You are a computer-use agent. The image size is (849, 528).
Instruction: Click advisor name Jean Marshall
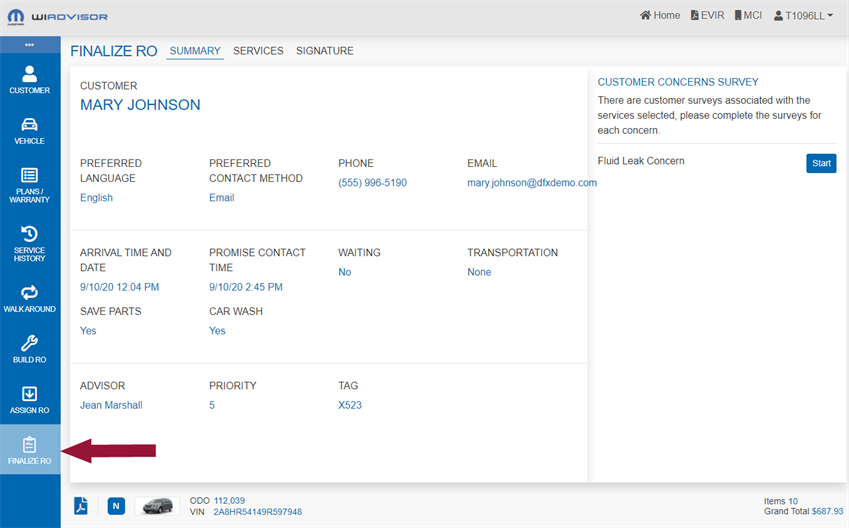112,405
